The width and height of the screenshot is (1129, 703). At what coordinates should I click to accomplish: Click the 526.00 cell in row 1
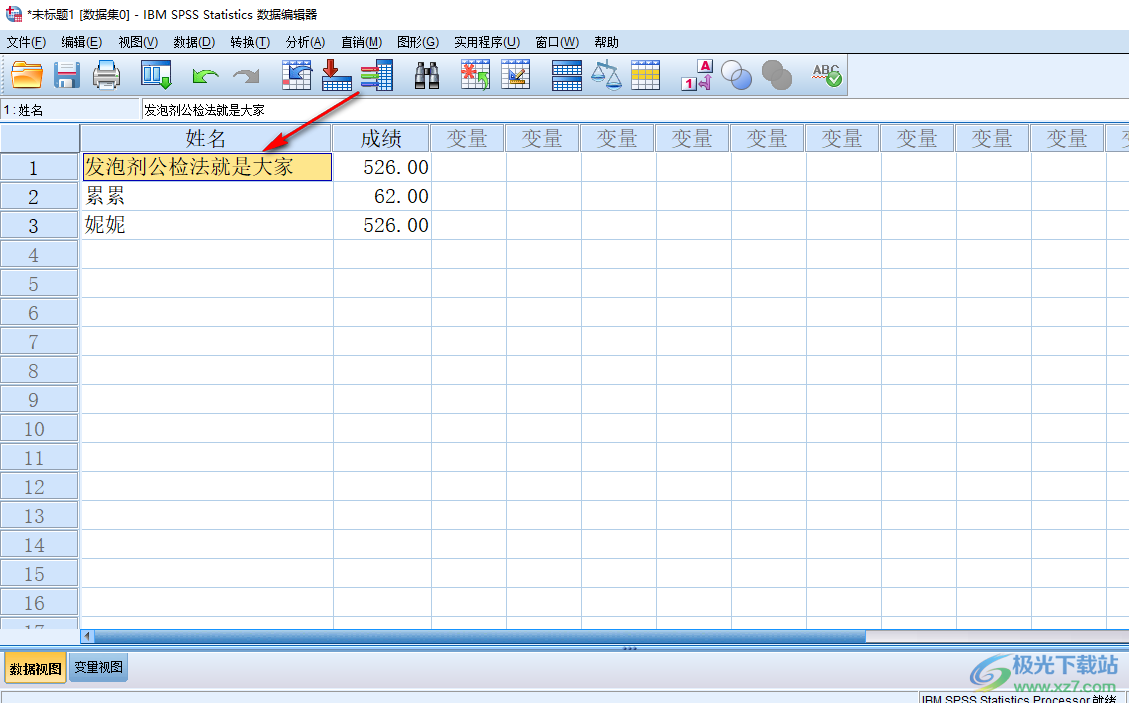382,167
